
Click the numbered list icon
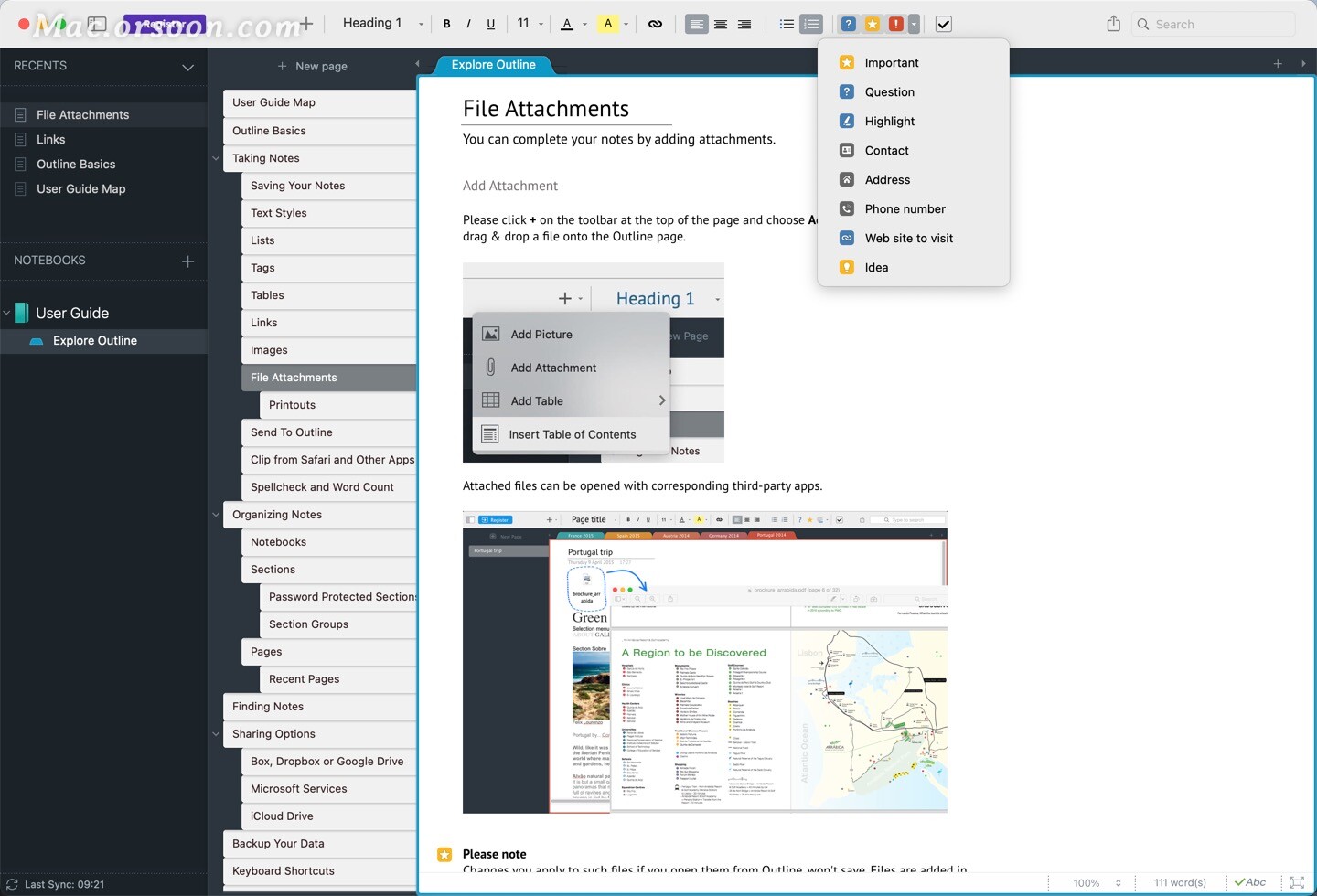tap(811, 24)
